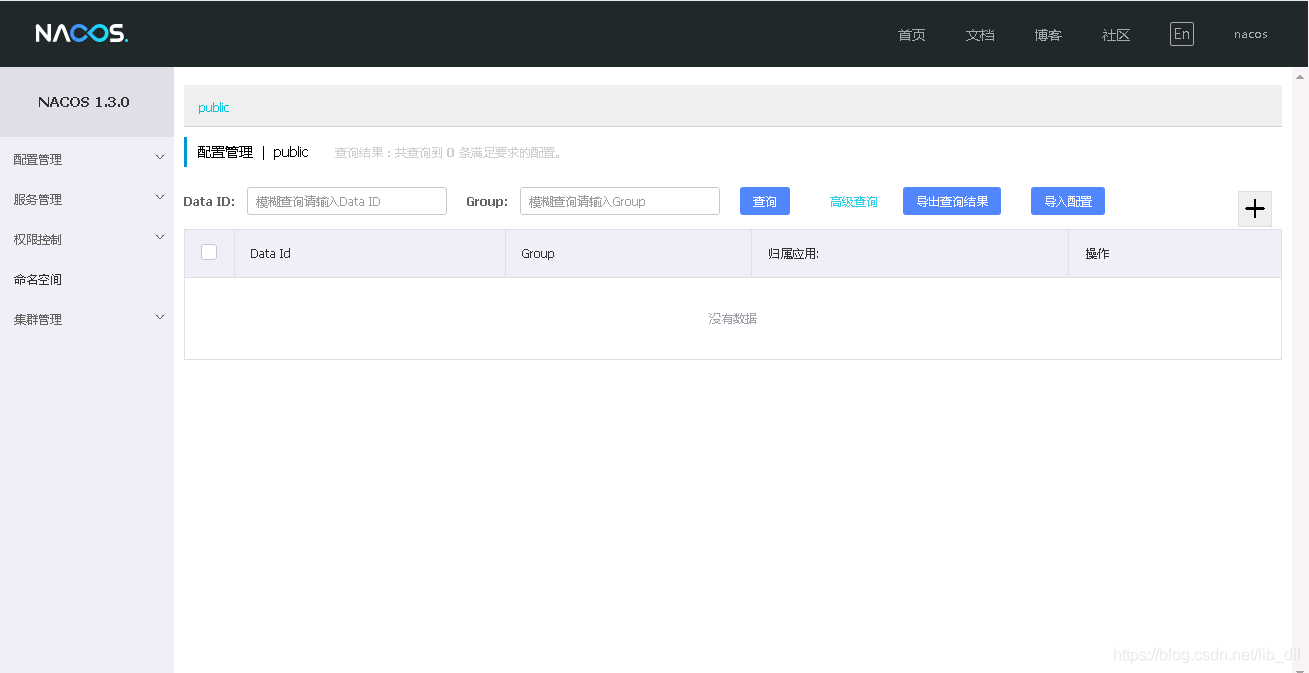Screen dimensions: 1309x673
Task: Open the 文档 menu item
Action: tap(980, 34)
